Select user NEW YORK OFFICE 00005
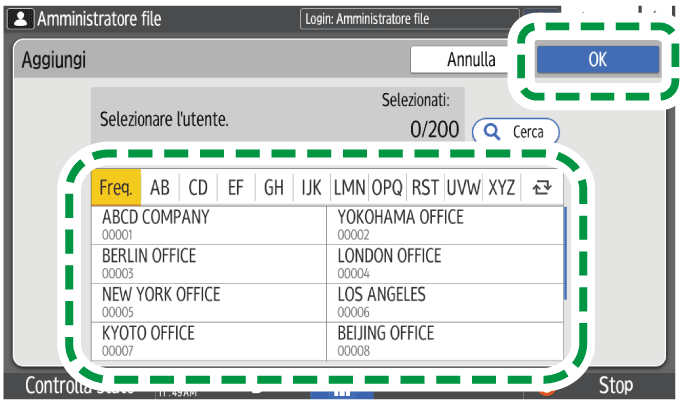This screenshot has width=691, height=404. pos(209,303)
